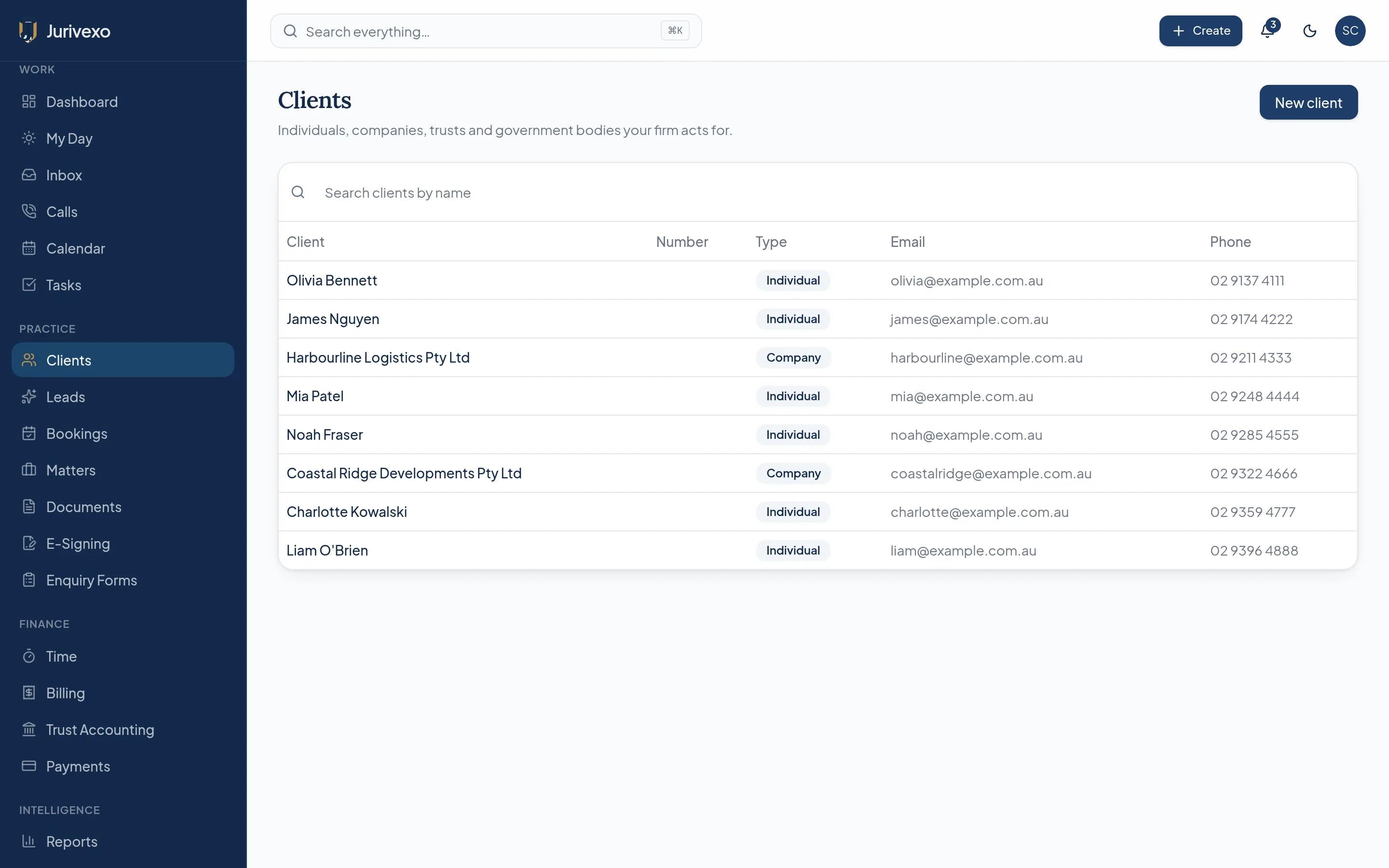Viewport: 1389px width, 868px height.
Task: Click the Calls phone icon
Action: [29, 212]
